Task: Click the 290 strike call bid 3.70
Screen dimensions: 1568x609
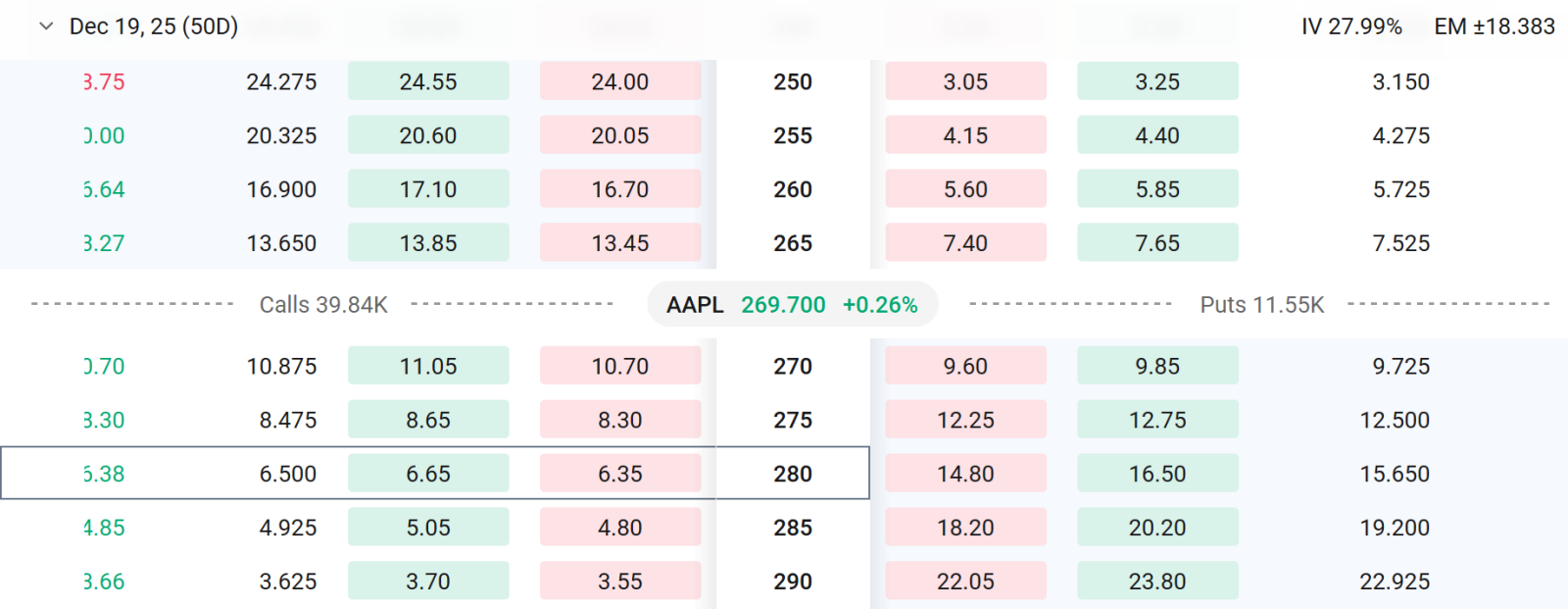Action: pos(428,582)
